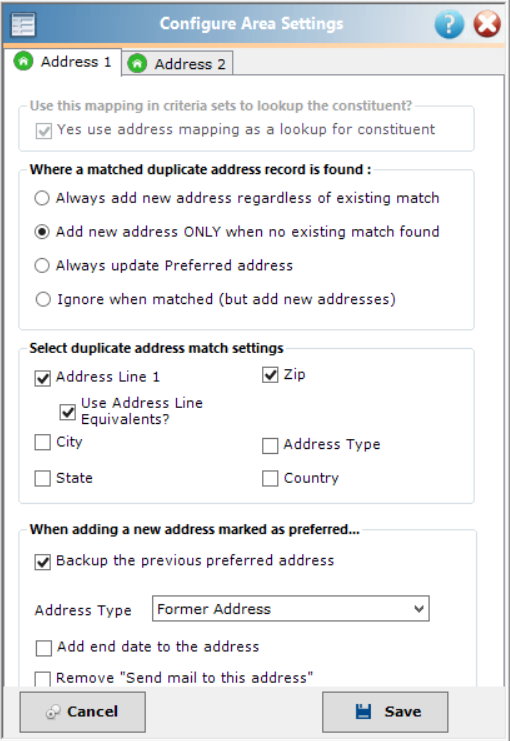This screenshot has height=741, width=510.
Task: Check the Country match checkbox
Action: click(x=270, y=478)
